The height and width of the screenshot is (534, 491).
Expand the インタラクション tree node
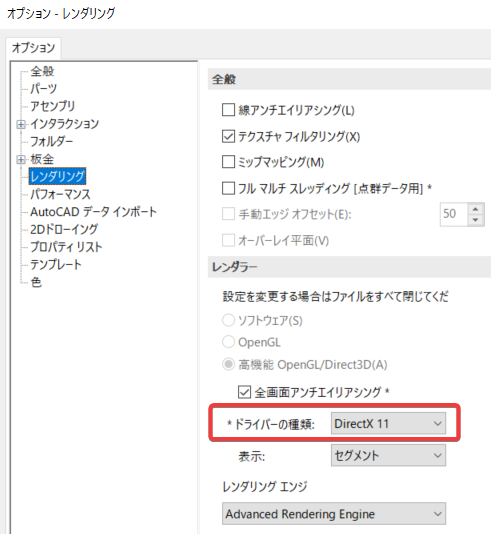point(21,125)
